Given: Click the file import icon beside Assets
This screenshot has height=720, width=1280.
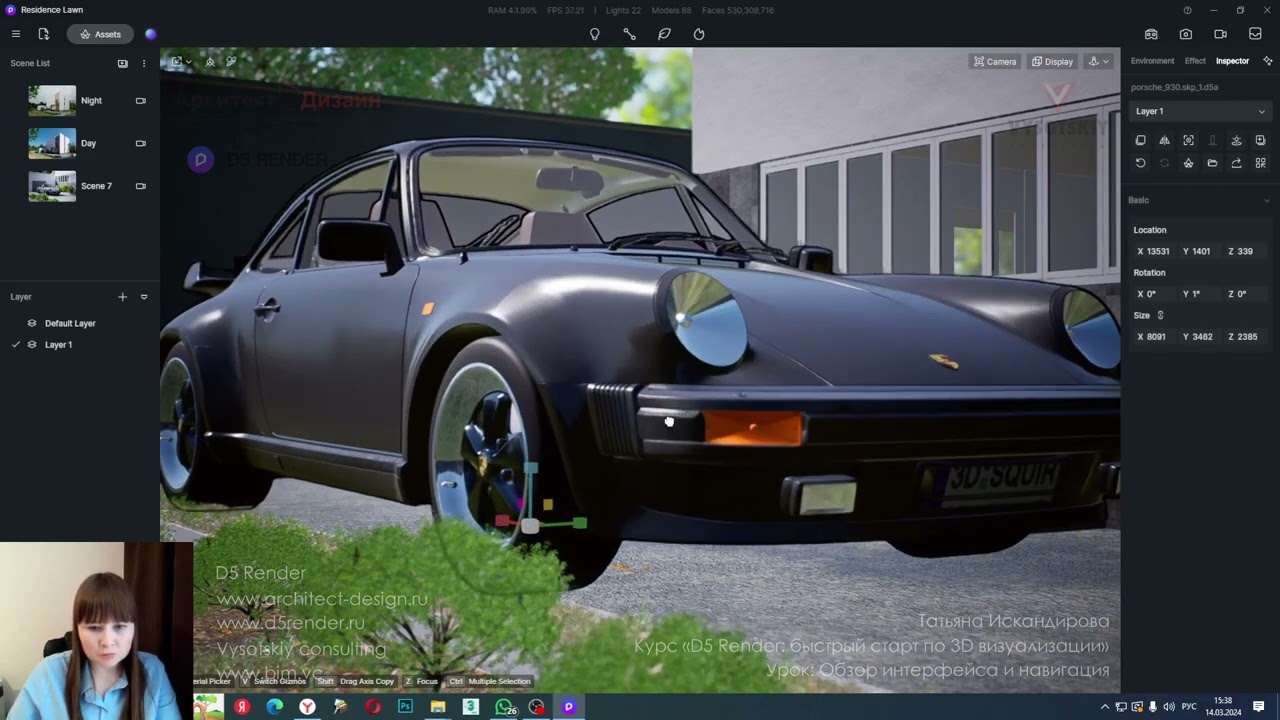Looking at the screenshot, I should pos(43,34).
